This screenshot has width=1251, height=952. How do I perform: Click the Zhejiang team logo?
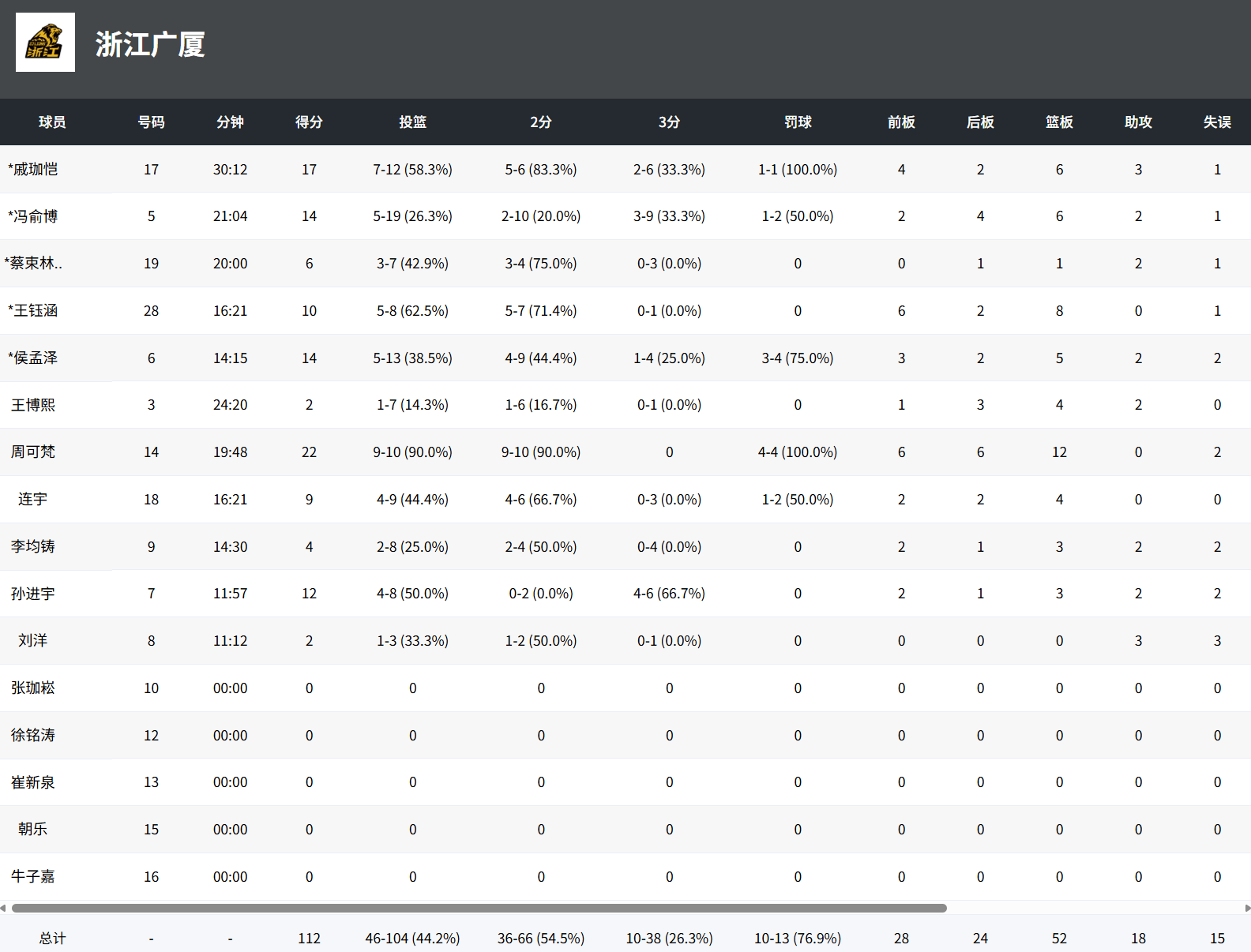45,43
